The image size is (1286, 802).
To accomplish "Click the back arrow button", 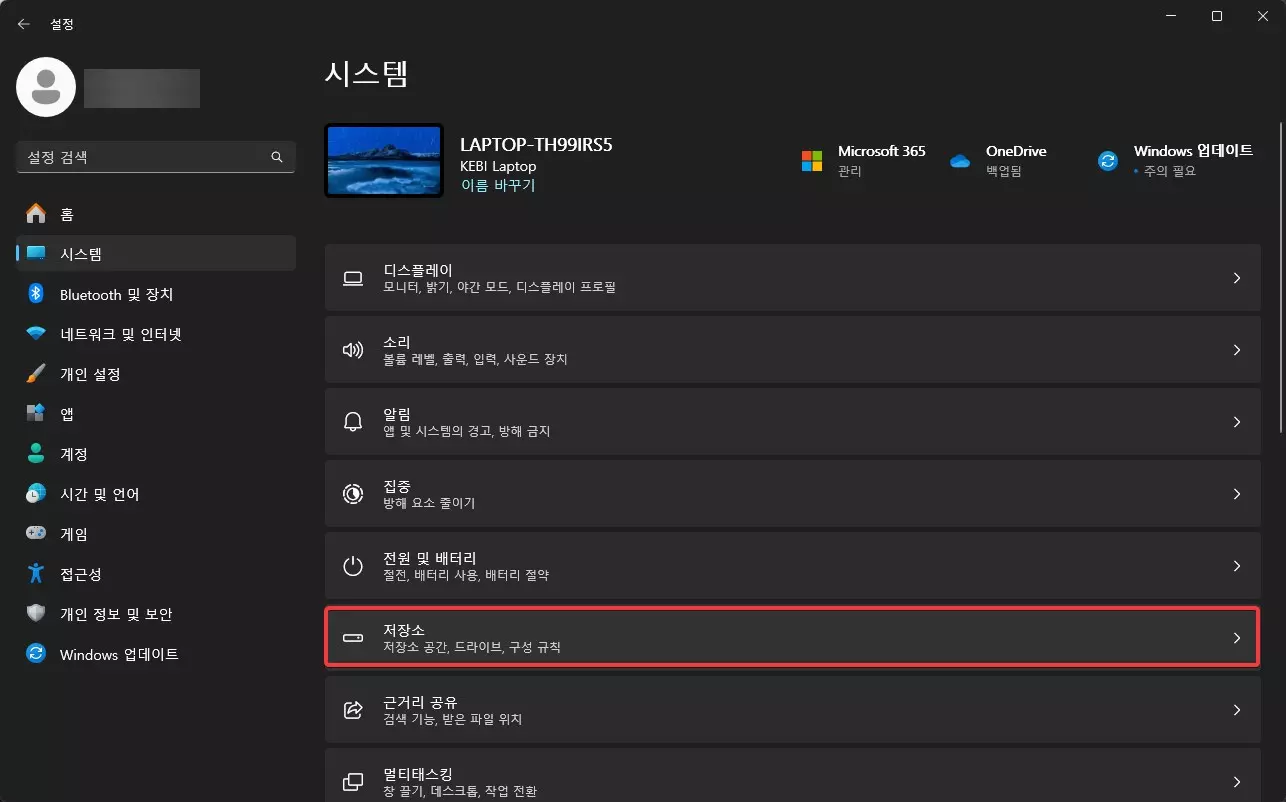I will pos(22,23).
